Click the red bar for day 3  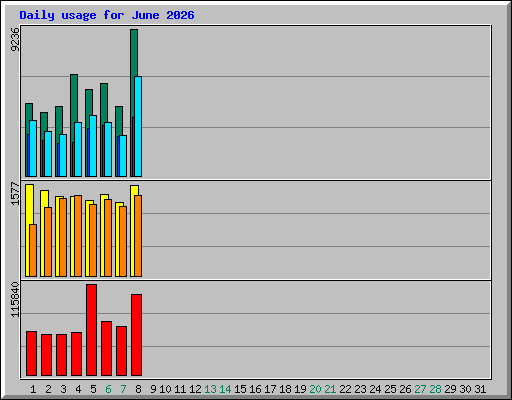(61, 355)
